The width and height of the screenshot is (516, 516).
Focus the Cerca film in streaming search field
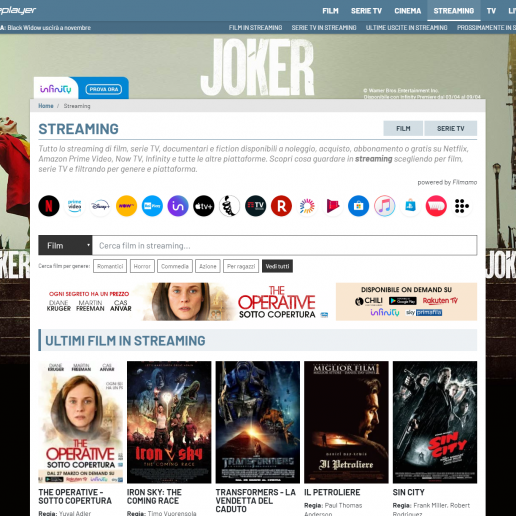pyautogui.click(x=284, y=246)
